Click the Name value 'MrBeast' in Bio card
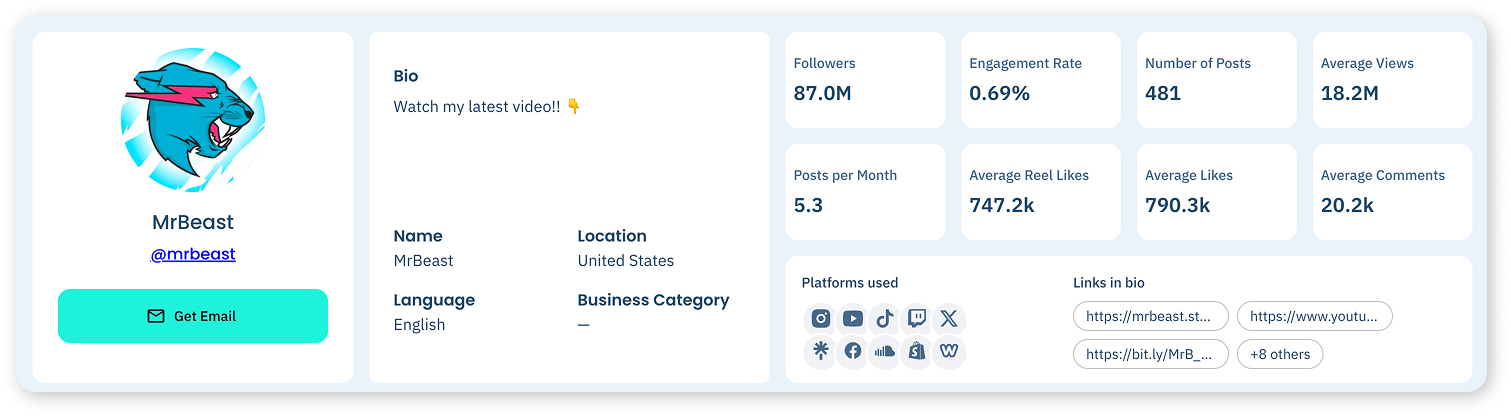The height and width of the screenshot is (416, 1511). 423,261
